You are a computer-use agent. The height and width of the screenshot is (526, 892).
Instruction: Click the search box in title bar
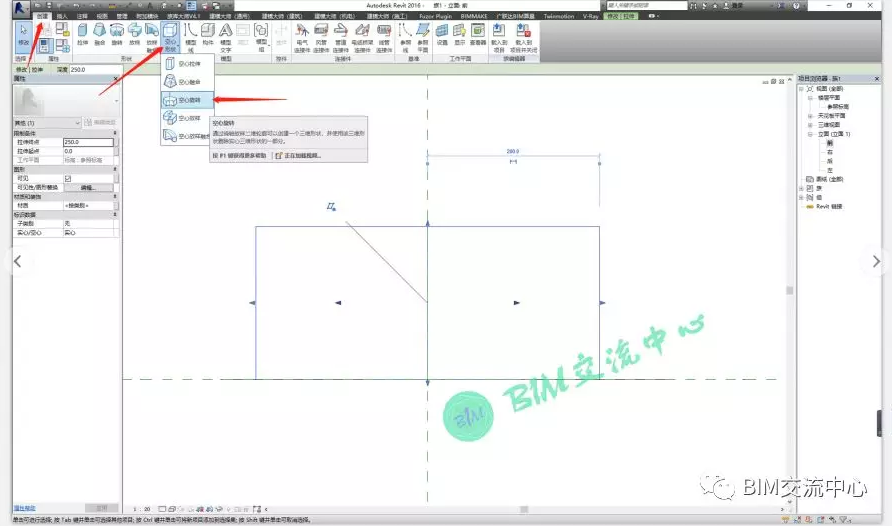(646, 6)
